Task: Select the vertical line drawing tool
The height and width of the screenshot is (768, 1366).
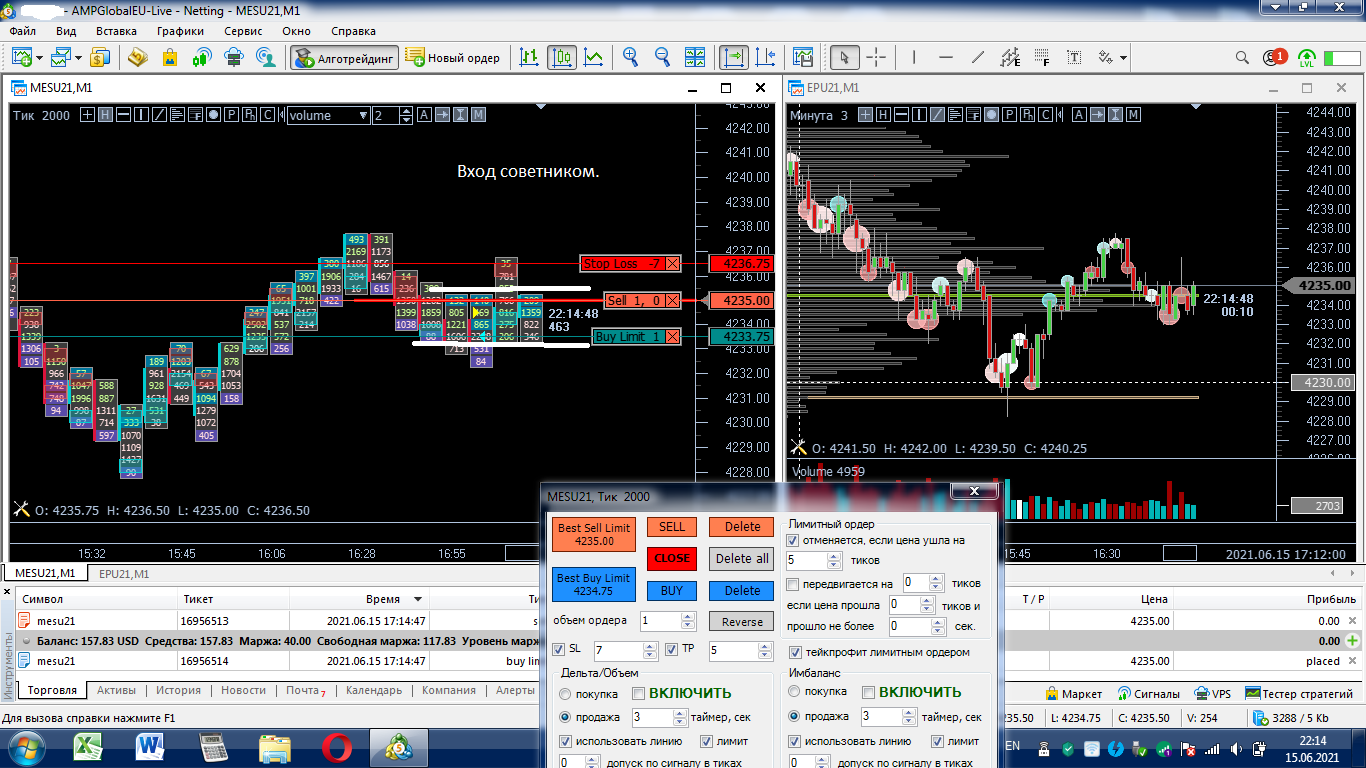Action: (916, 57)
